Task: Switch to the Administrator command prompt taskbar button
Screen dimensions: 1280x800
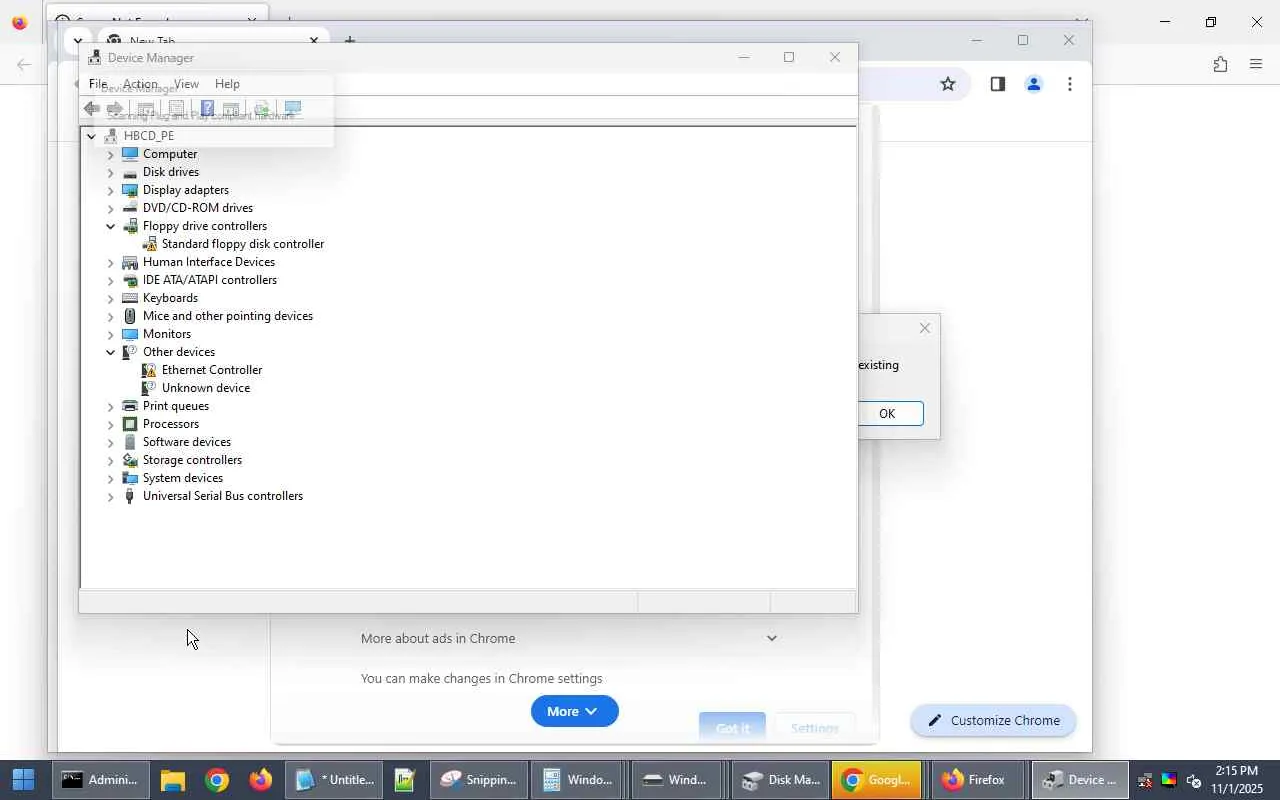Action: (x=99, y=780)
